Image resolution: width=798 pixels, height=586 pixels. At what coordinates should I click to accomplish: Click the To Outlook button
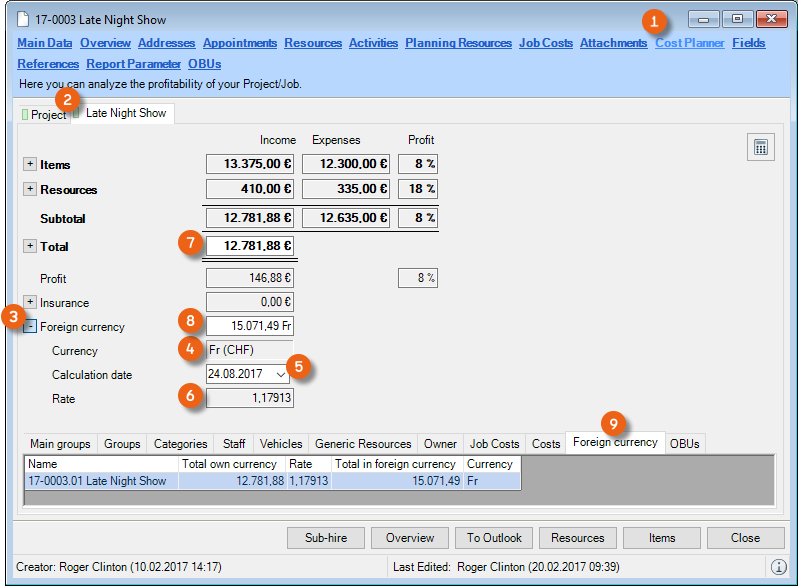(x=493, y=538)
